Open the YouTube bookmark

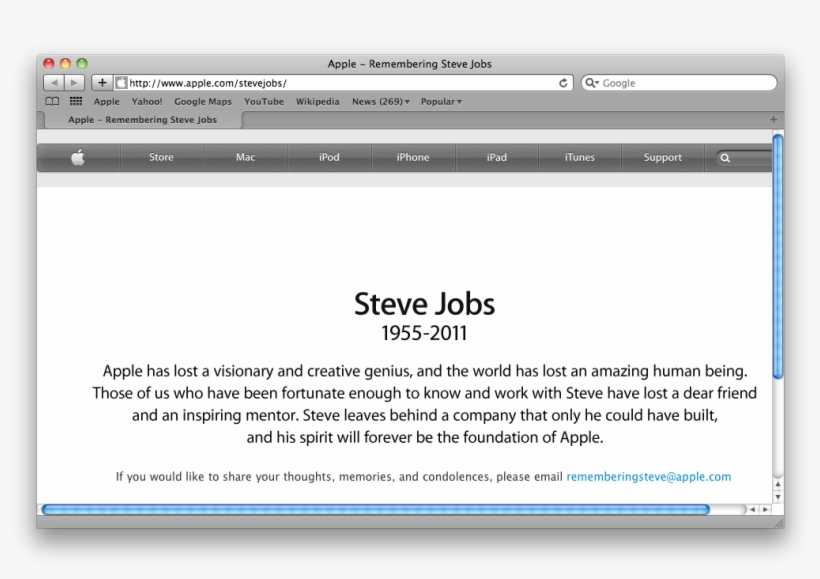coord(264,101)
